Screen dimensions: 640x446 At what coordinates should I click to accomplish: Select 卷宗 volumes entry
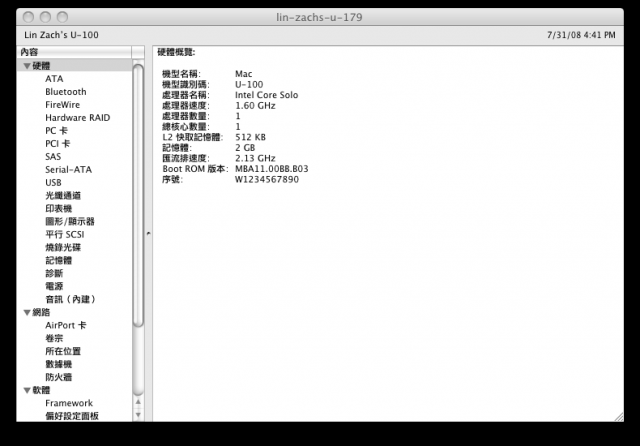(54, 338)
